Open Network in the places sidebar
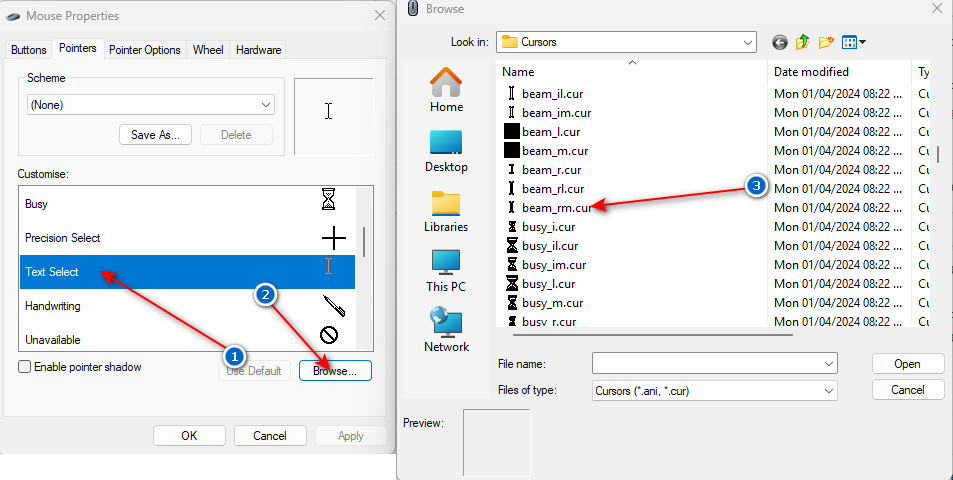The width and height of the screenshot is (953, 480). pyautogui.click(x=446, y=330)
